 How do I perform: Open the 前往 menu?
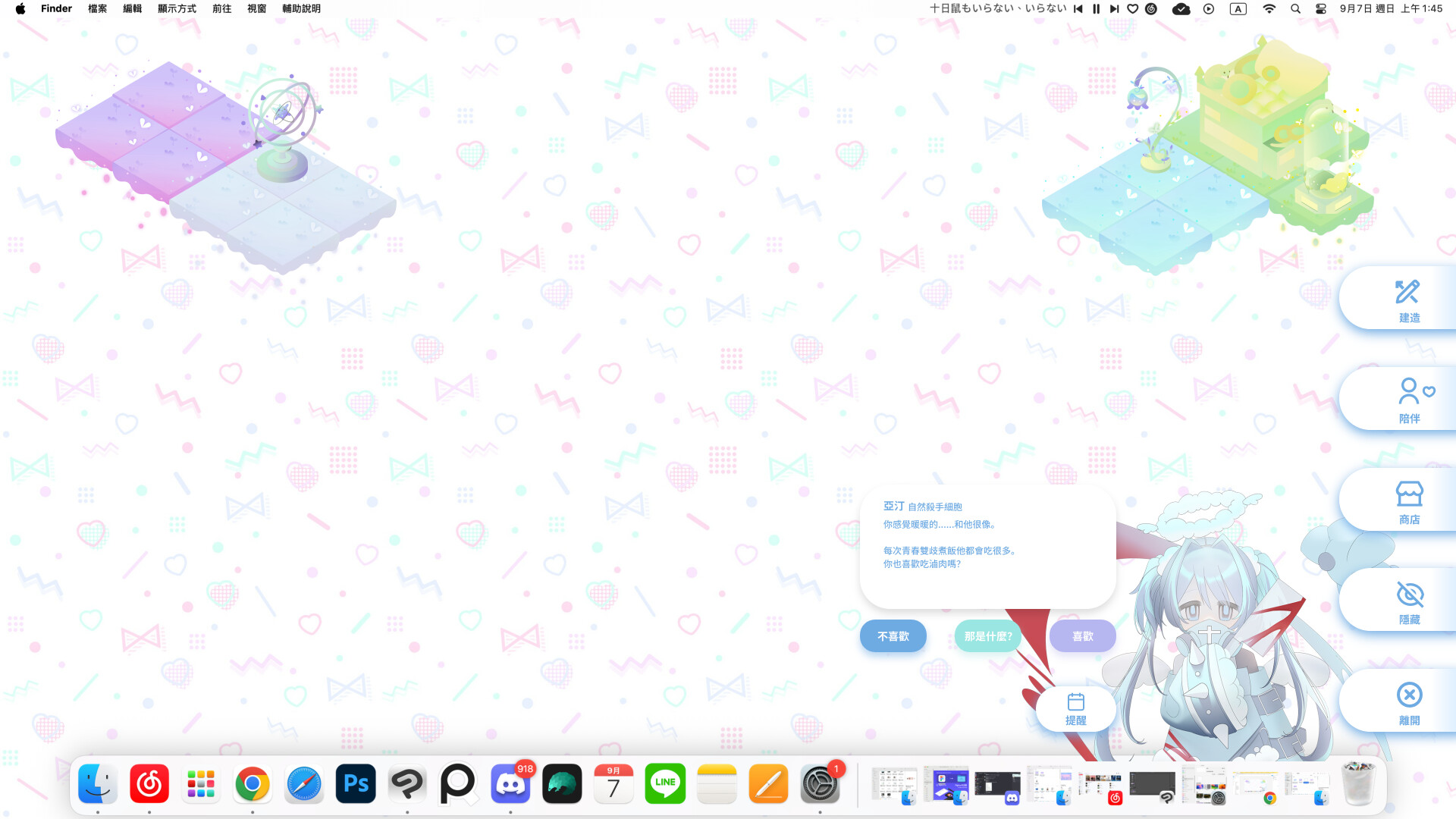point(221,9)
